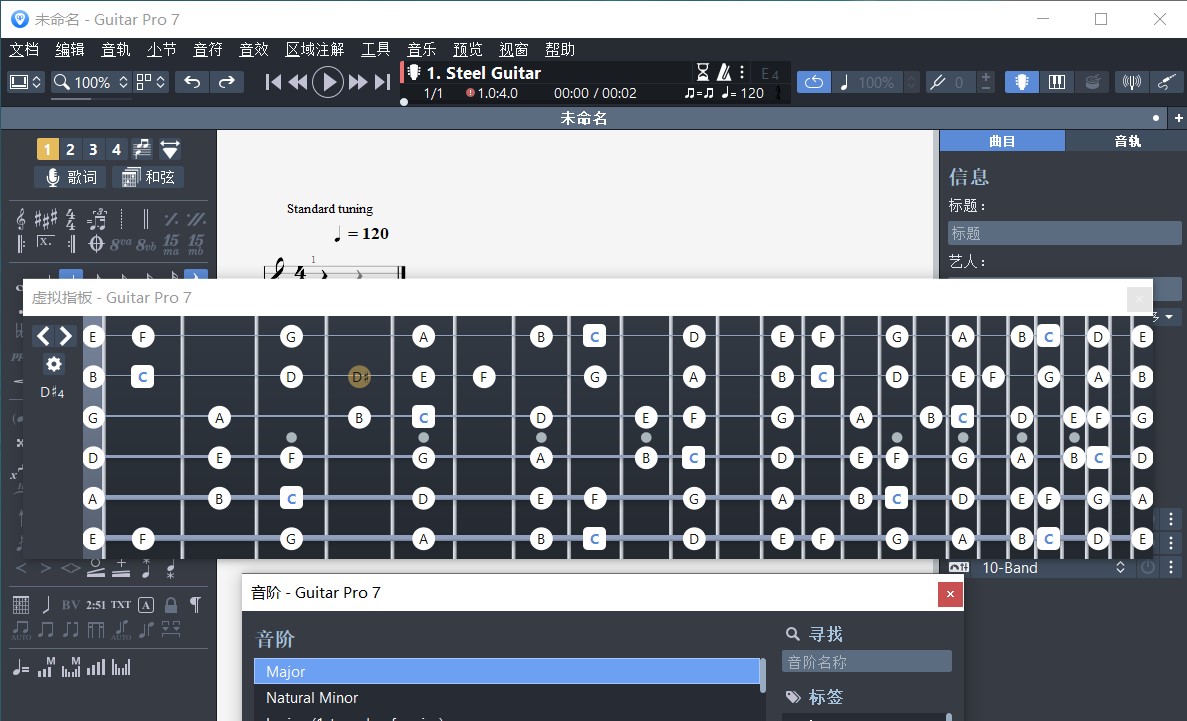Click the undo arrow icon

click(192, 82)
